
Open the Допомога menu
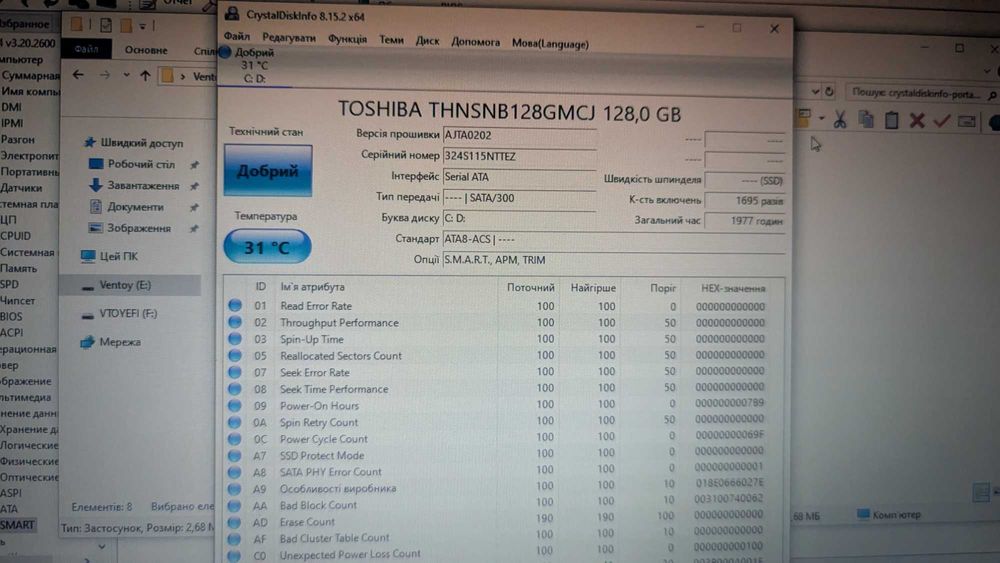(x=475, y=42)
